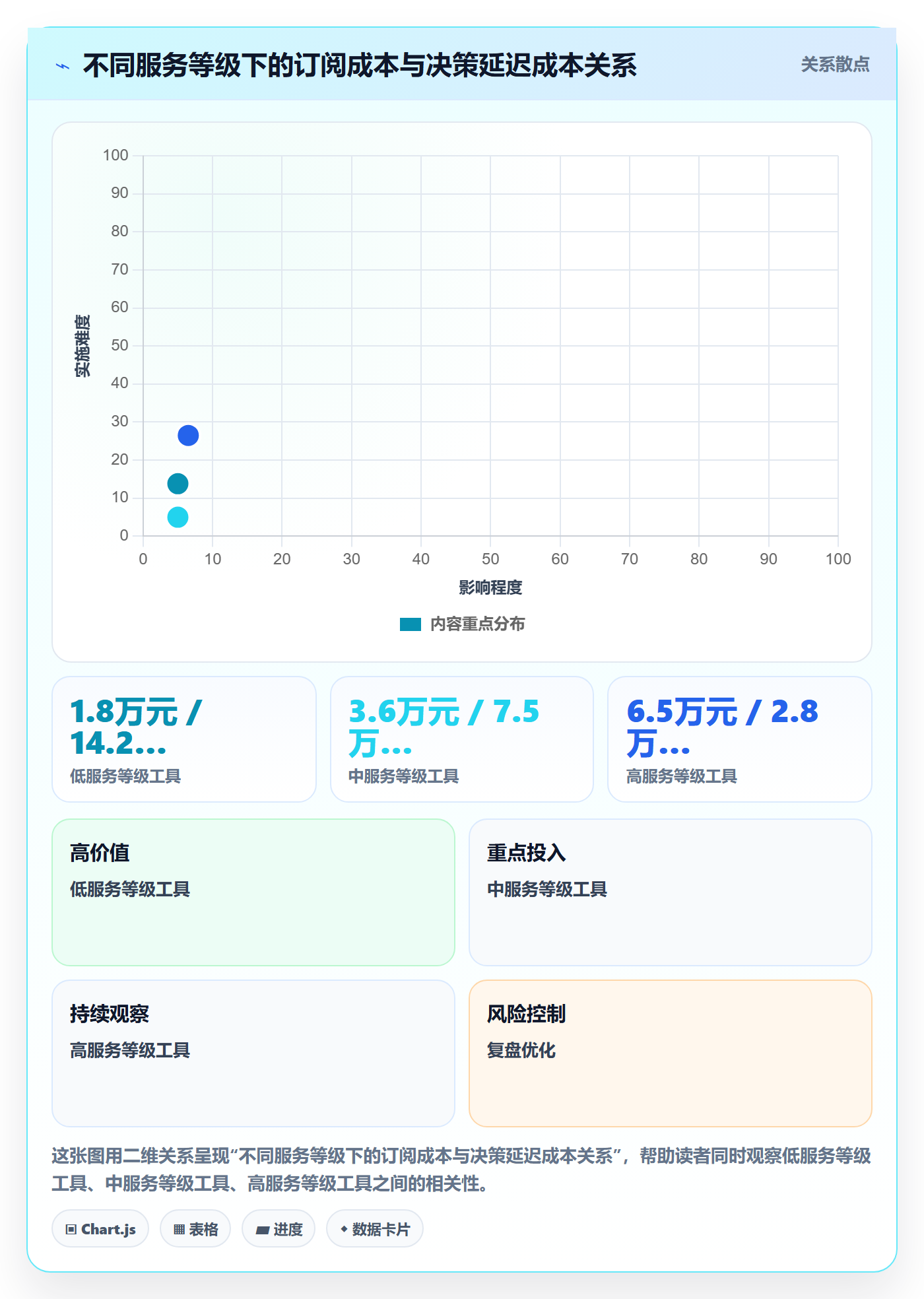
Task: Select the dark blue scatter point near 26
Action: [188, 436]
